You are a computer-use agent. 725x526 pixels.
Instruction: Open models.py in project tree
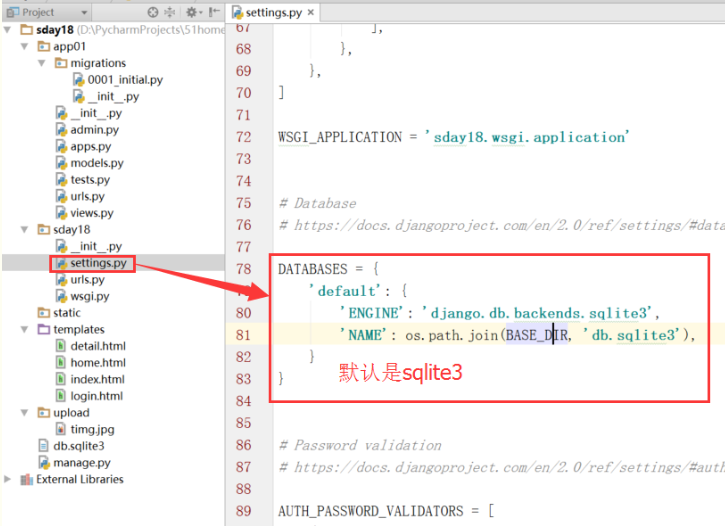coord(96,163)
